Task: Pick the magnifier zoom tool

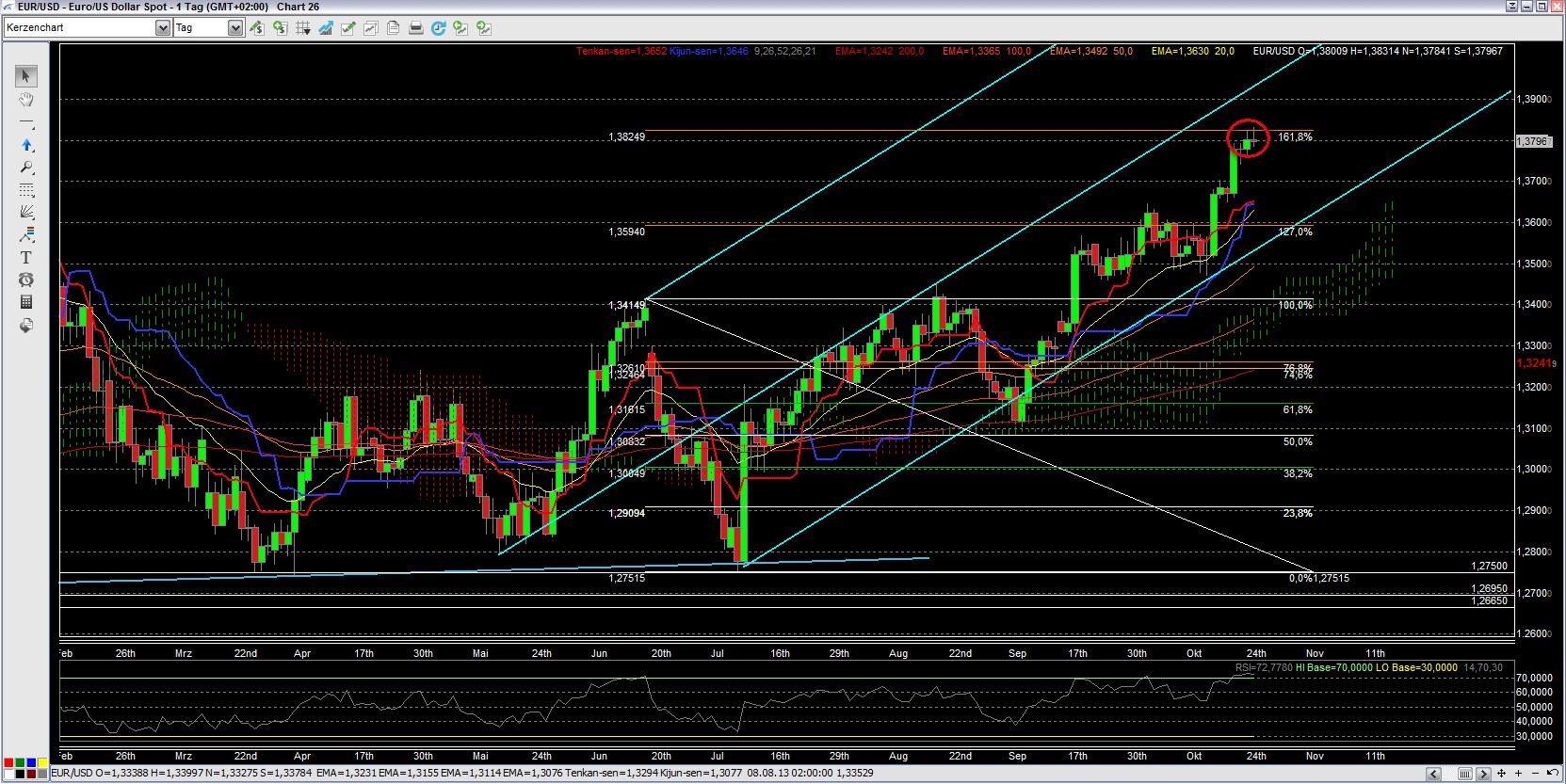Action: tap(26, 168)
